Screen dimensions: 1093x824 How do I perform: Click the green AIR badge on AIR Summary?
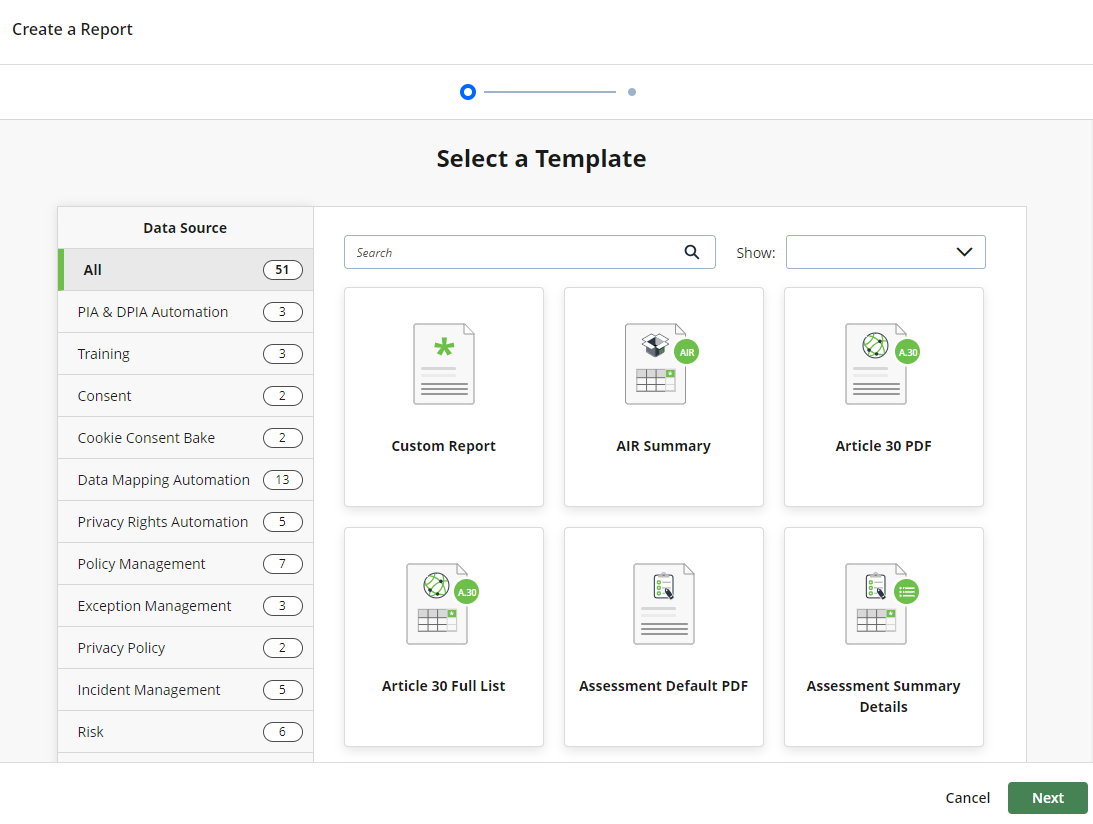click(x=686, y=351)
